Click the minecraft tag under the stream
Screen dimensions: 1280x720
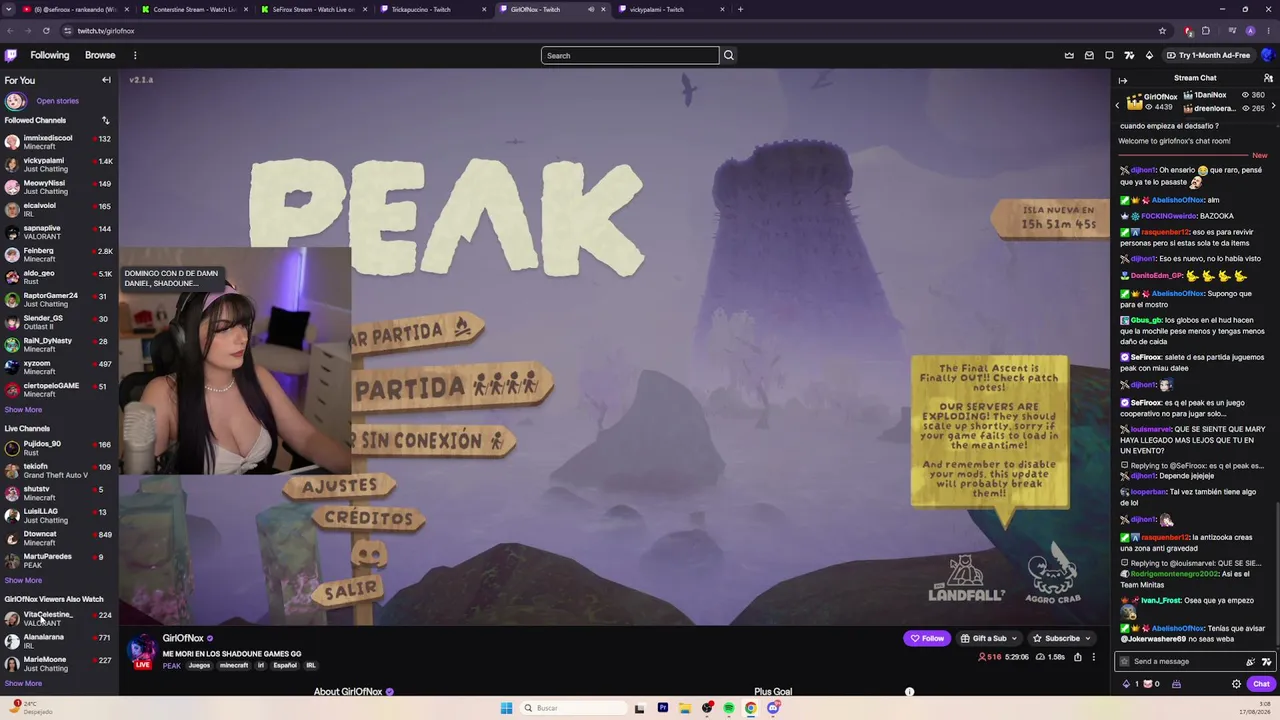click(234, 665)
